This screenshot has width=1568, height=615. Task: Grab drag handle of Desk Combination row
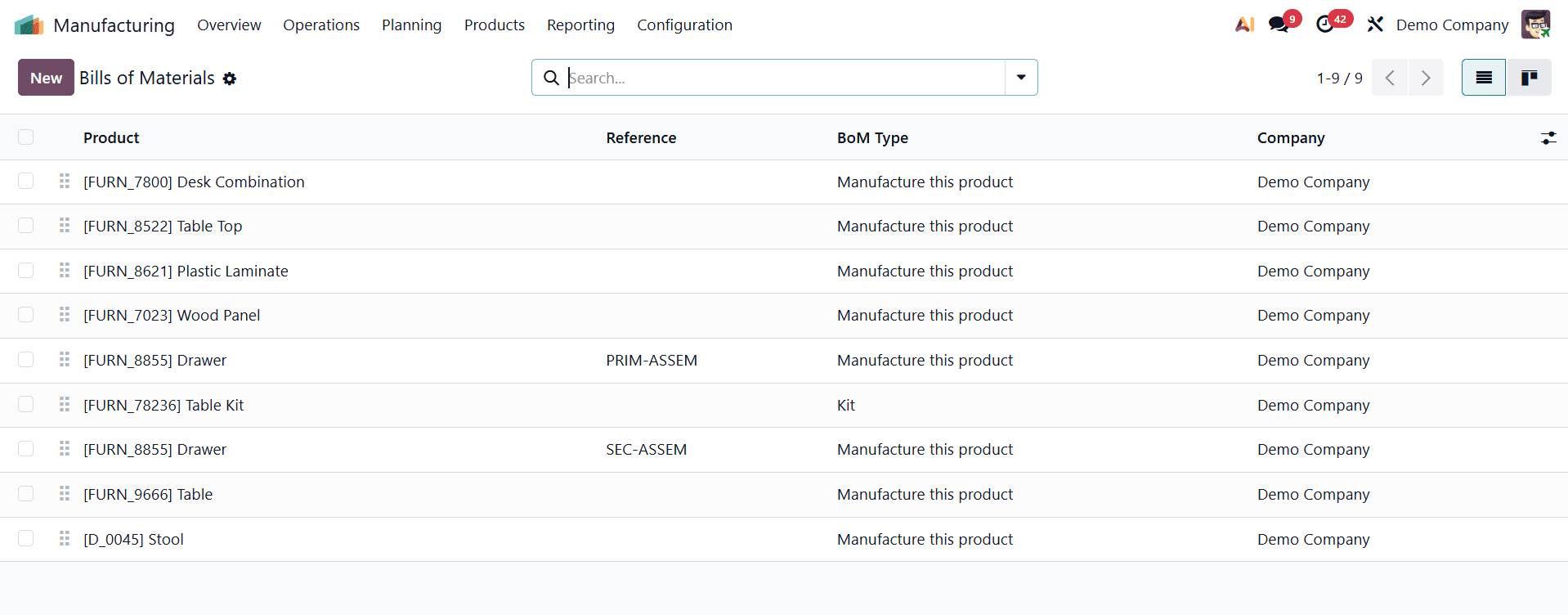point(65,181)
